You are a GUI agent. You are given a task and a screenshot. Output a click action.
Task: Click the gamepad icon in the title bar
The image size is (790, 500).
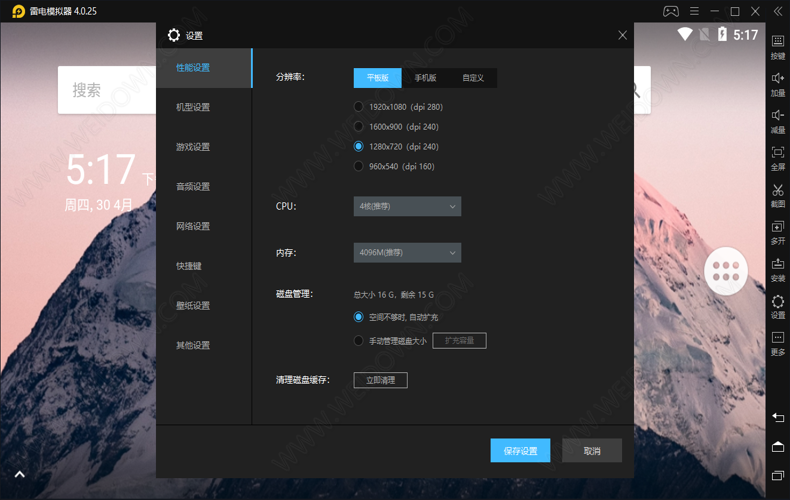[x=671, y=11]
